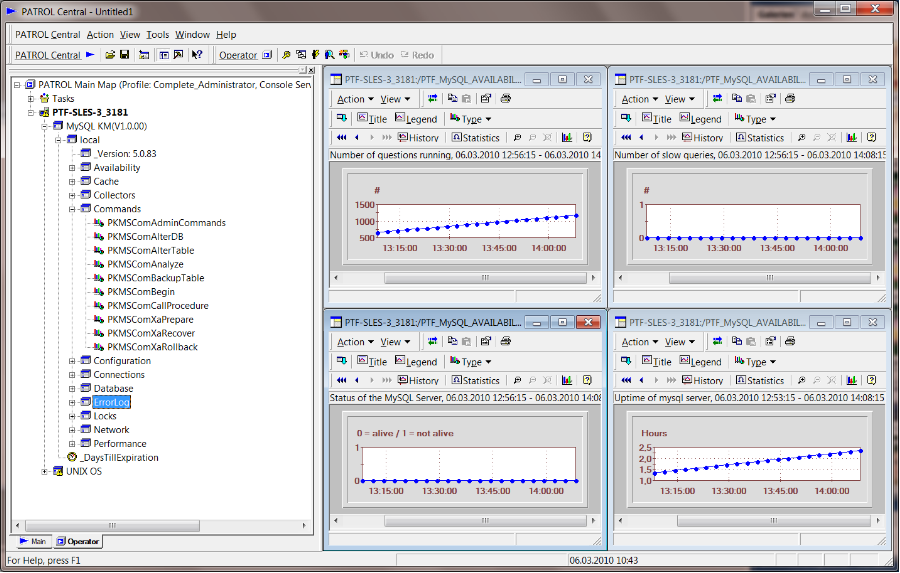Click the bar chart icon in questions running window
Image resolution: width=900 pixels, height=573 pixels.
567,137
